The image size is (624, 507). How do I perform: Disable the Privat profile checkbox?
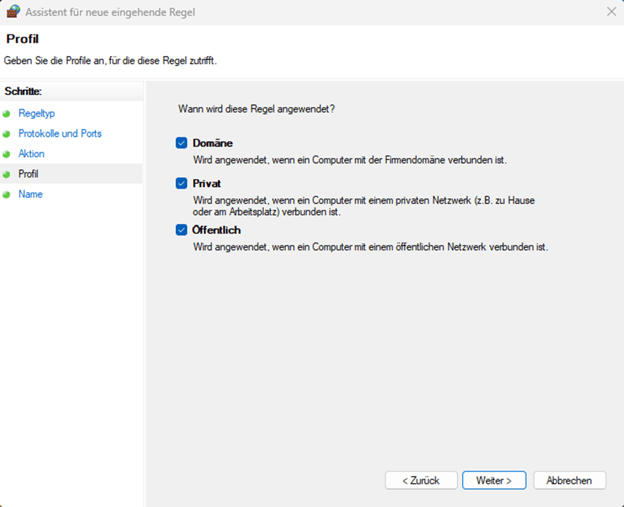(x=182, y=184)
